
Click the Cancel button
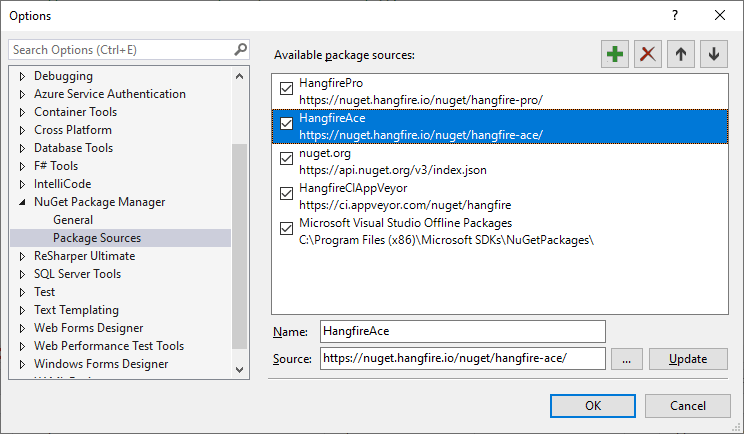pyautogui.click(x=688, y=406)
